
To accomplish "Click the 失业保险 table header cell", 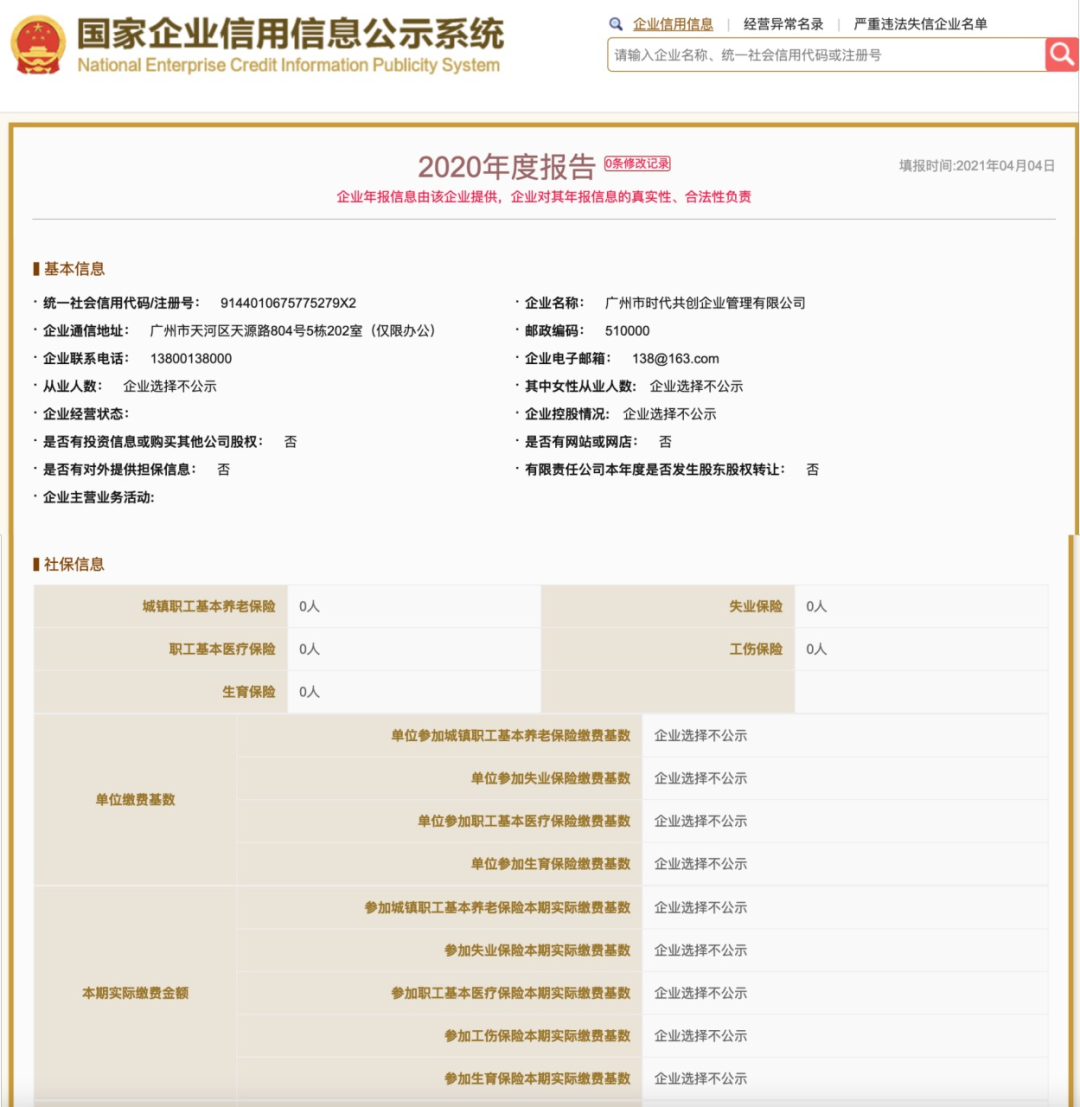I will (x=668, y=606).
